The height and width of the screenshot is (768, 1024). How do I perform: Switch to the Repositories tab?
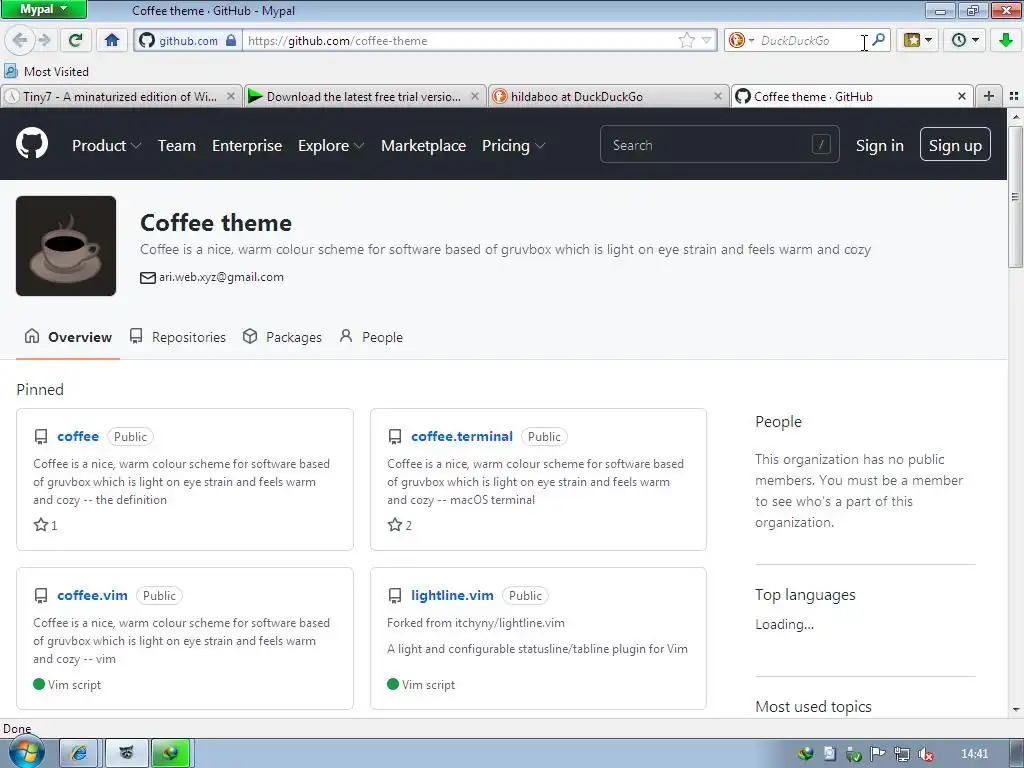point(178,337)
